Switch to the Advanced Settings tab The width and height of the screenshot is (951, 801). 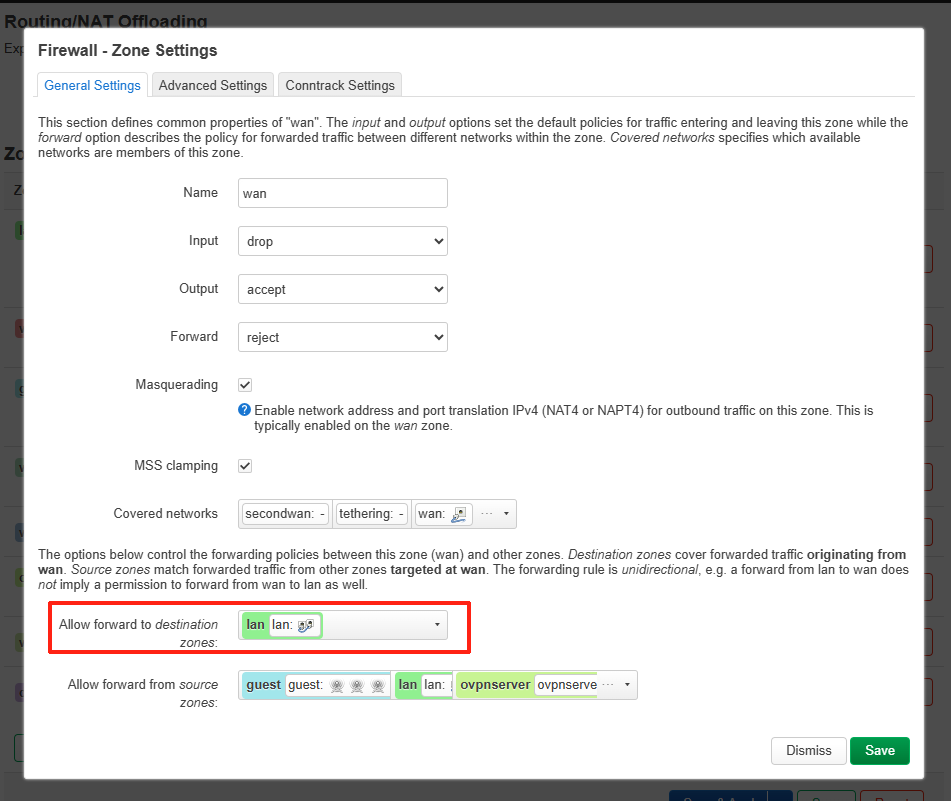(213, 85)
